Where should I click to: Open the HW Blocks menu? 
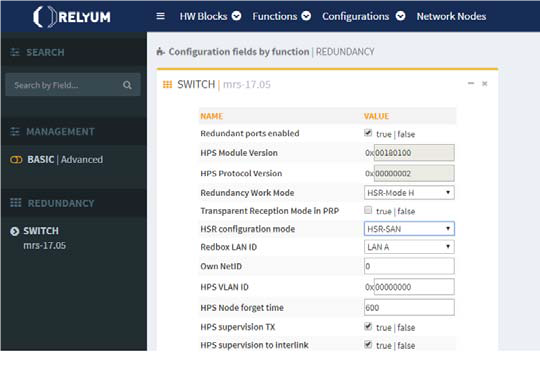point(210,16)
